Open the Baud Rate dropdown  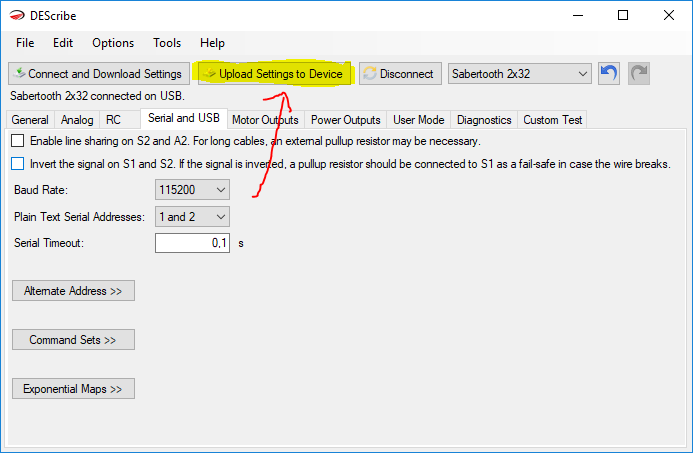tap(192, 190)
